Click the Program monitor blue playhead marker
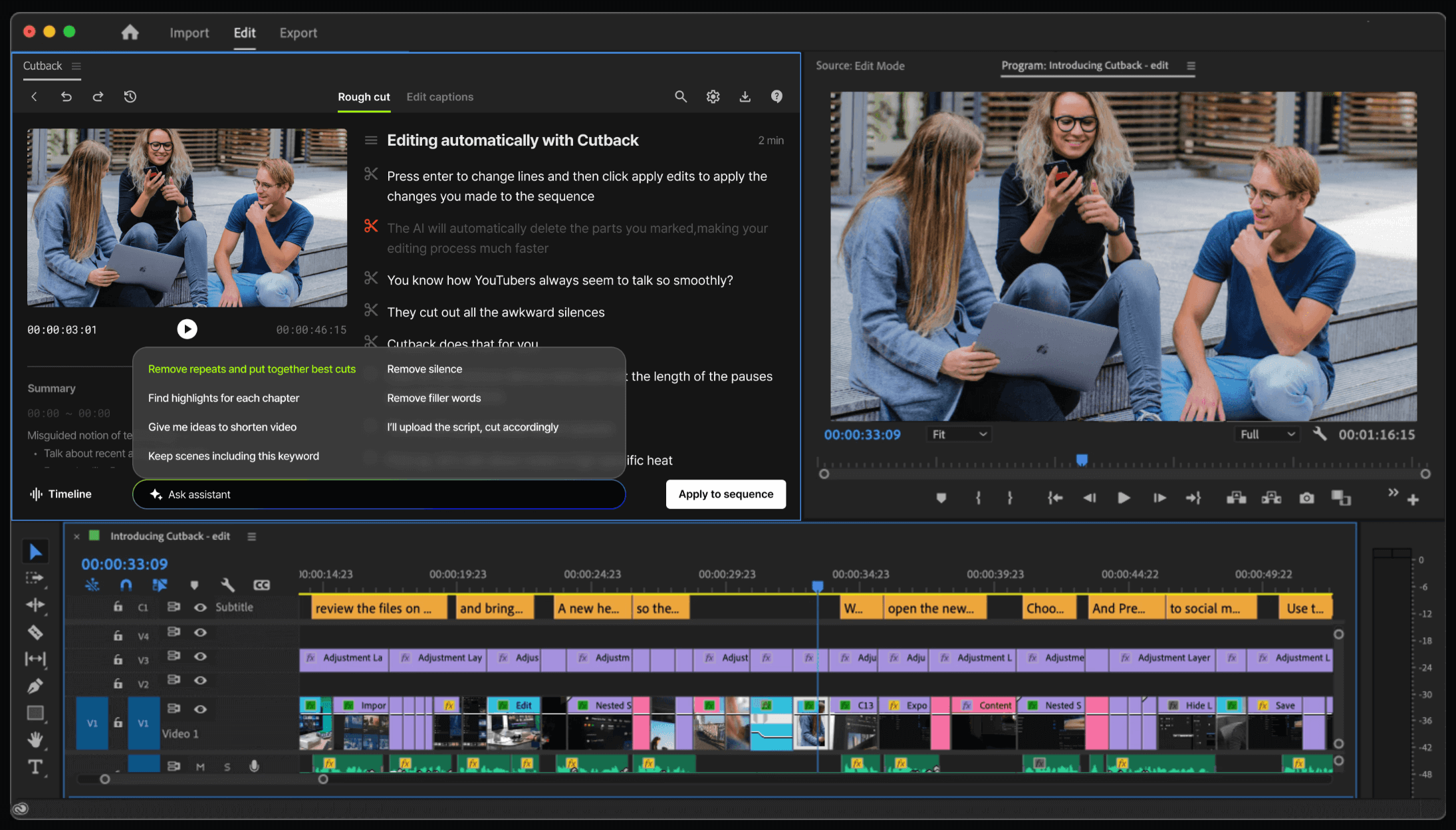This screenshot has width=1456, height=830. pyautogui.click(x=1082, y=460)
